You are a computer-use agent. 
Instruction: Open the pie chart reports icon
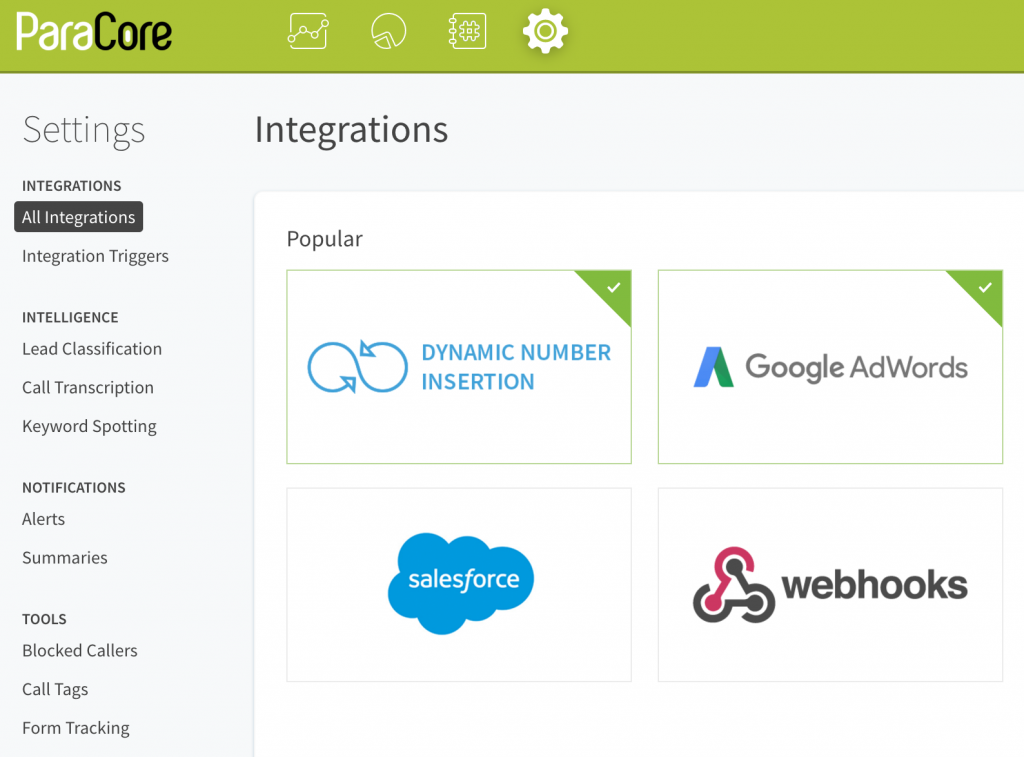[x=389, y=31]
